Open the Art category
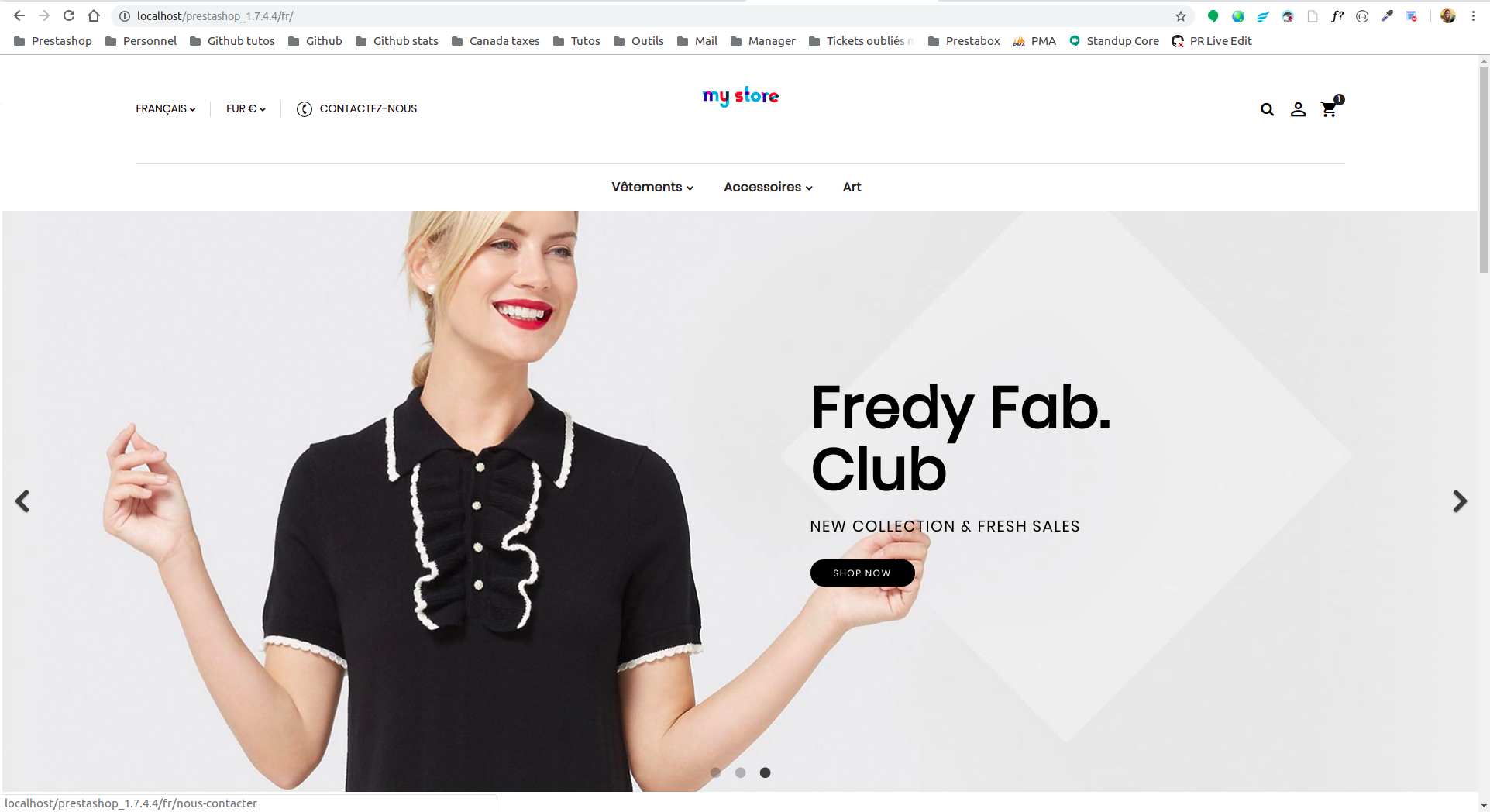The width and height of the screenshot is (1490, 812). tap(852, 187)
